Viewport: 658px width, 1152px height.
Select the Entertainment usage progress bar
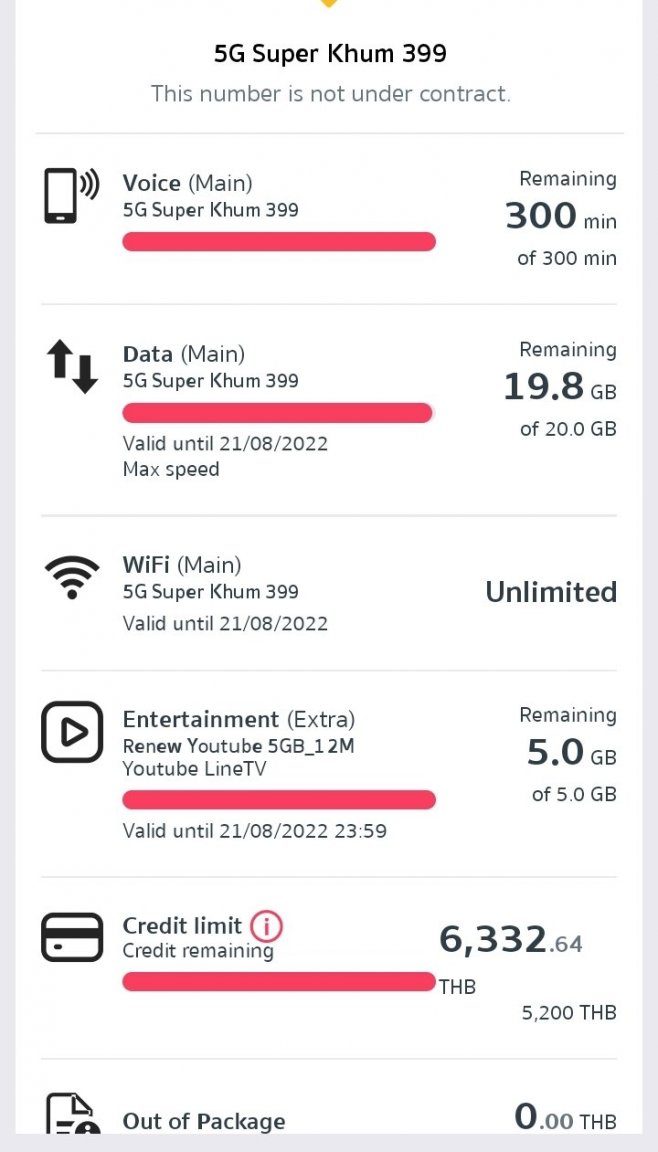tap(279, 799)
